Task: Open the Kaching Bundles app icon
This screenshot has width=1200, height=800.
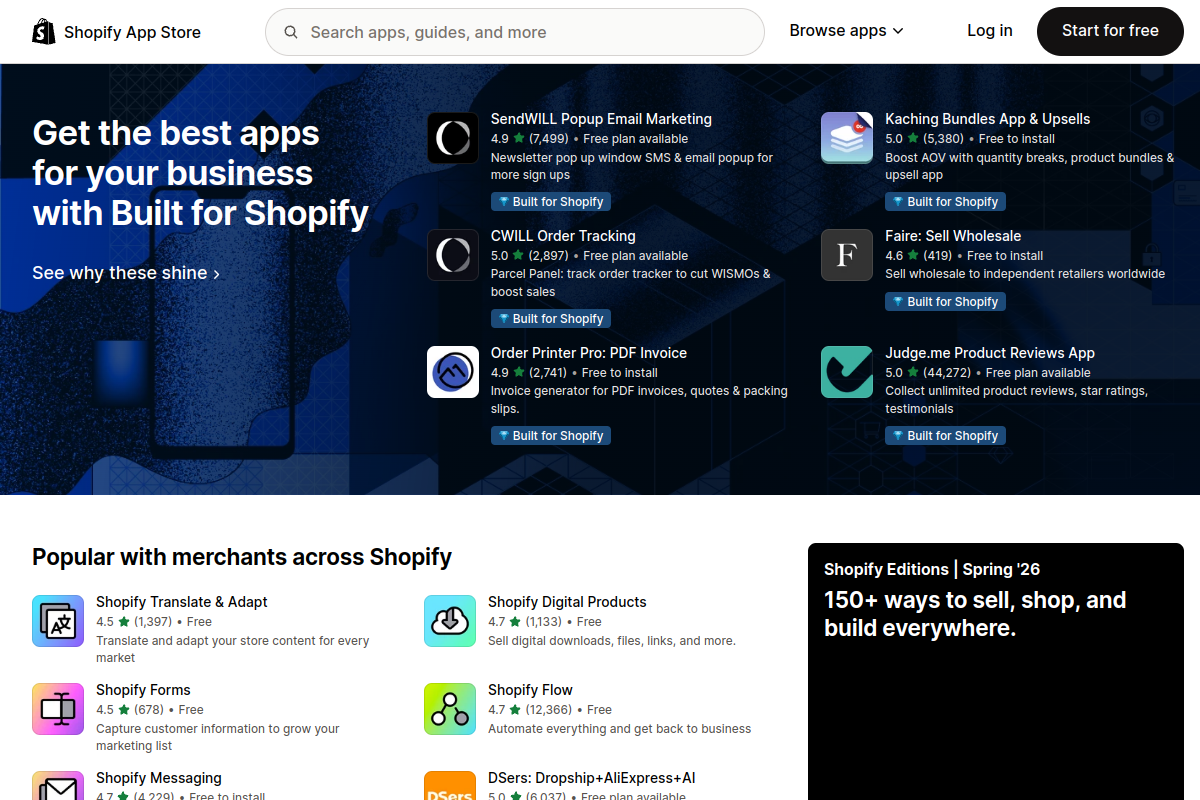Action: point(847,138)
